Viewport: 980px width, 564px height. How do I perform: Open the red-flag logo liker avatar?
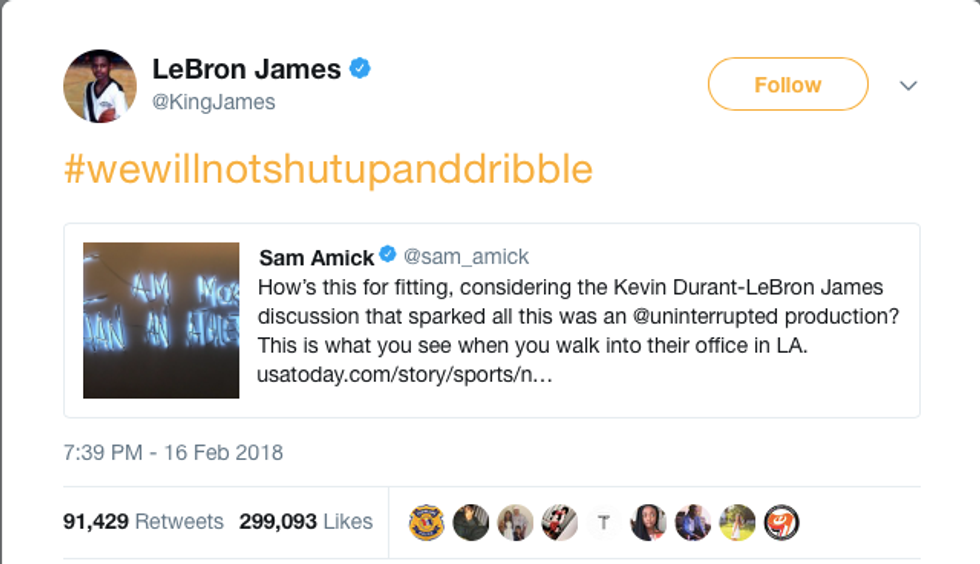tap(781, 522)
